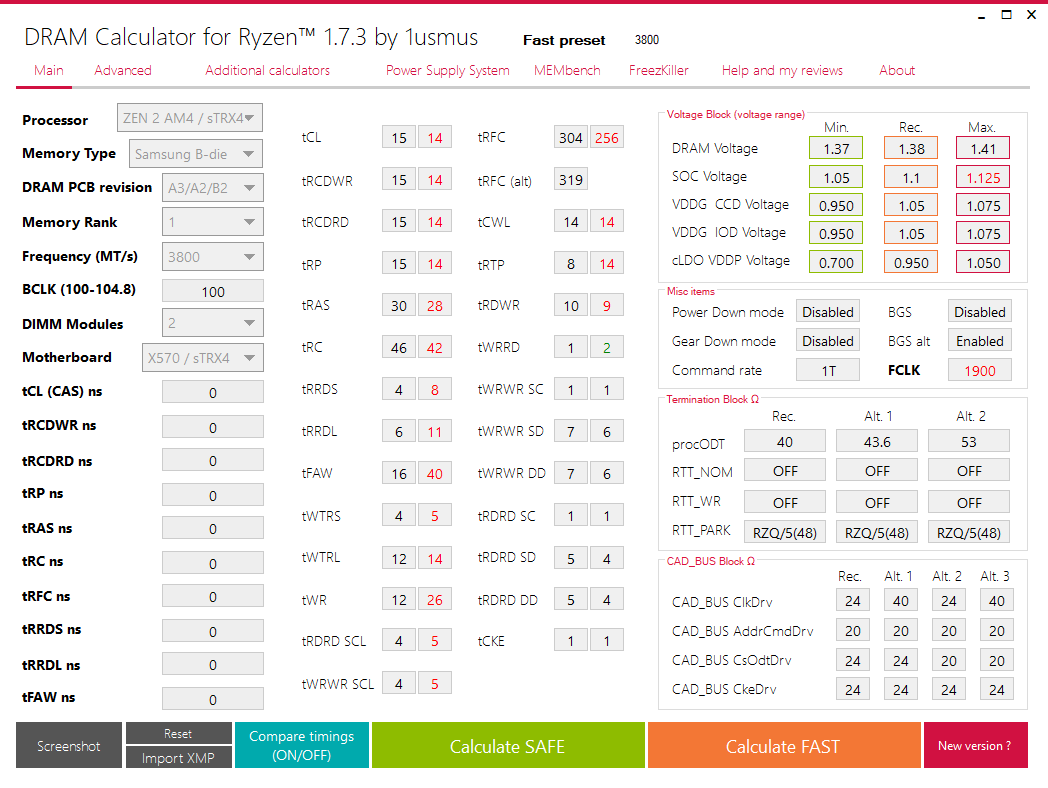The image size is (1048, 788).
Task: Open the DRAM PCB revision dropdown
Action: click(213, 188)
